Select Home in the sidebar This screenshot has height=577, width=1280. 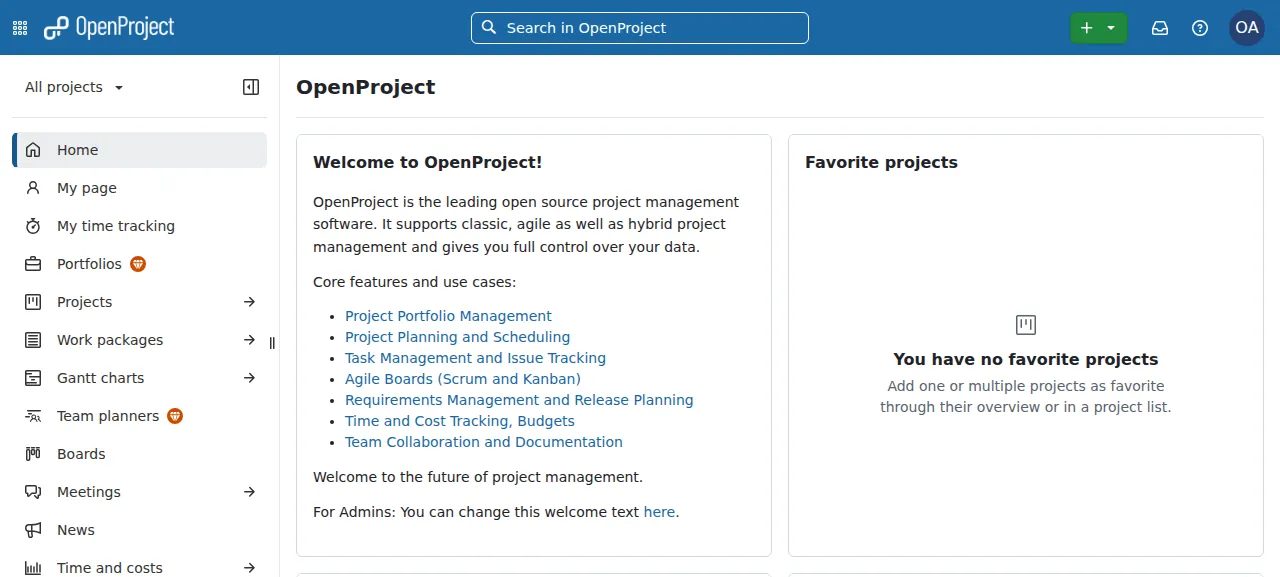(140, 150)
